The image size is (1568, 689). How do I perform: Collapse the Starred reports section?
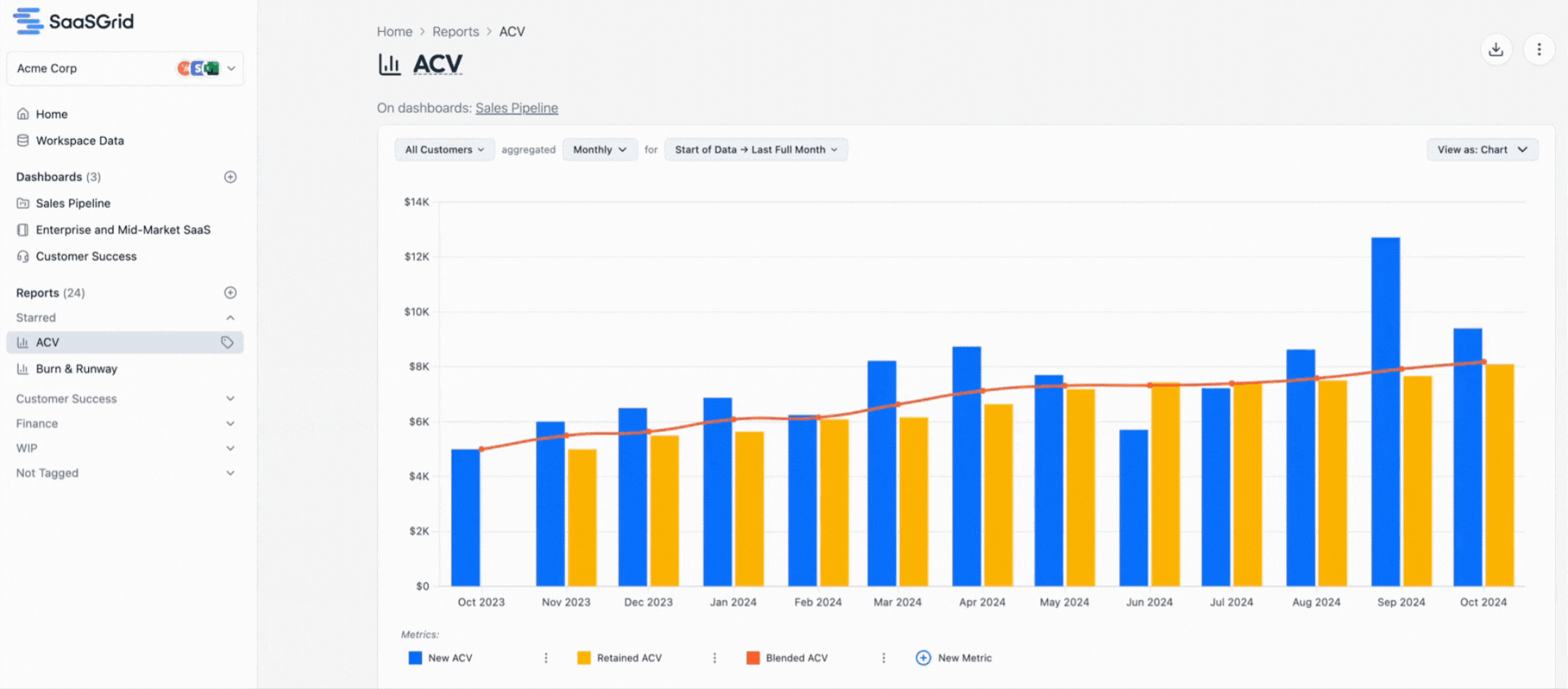230,318
